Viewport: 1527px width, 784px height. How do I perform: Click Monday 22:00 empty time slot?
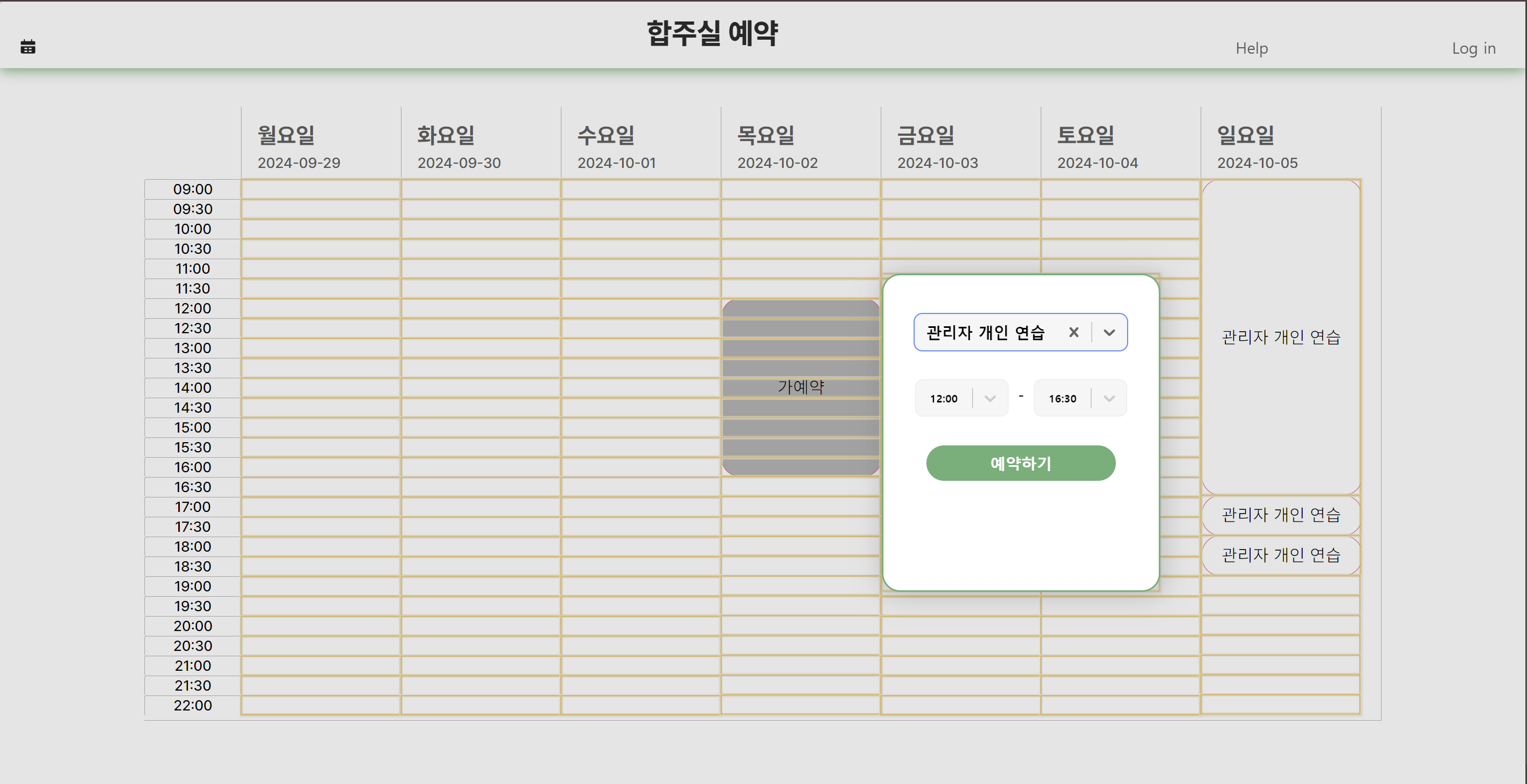[320, 705]
